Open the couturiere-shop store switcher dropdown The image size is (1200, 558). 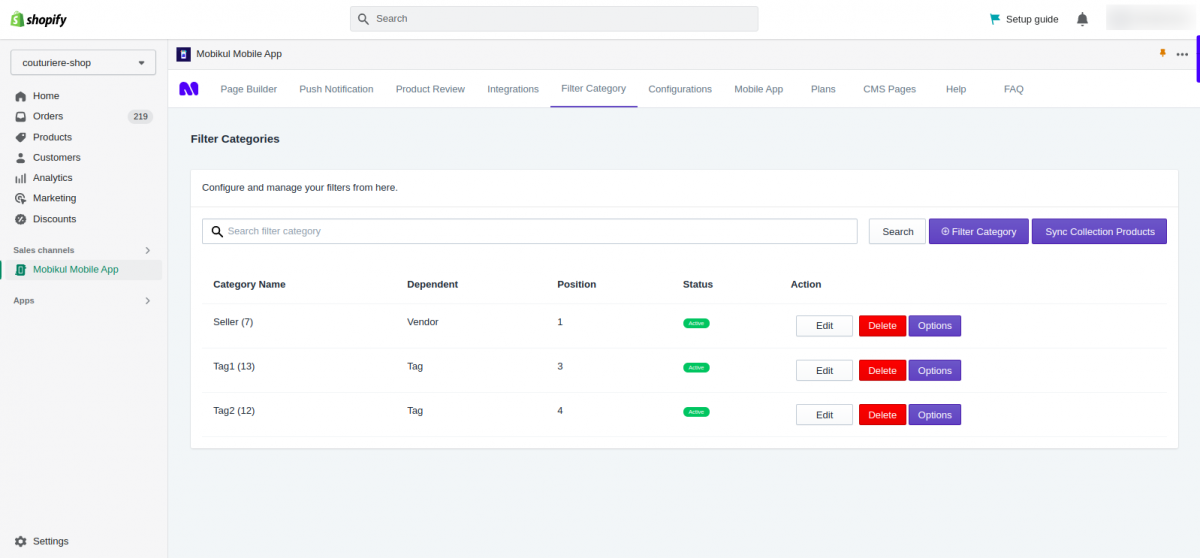(83, 63)
